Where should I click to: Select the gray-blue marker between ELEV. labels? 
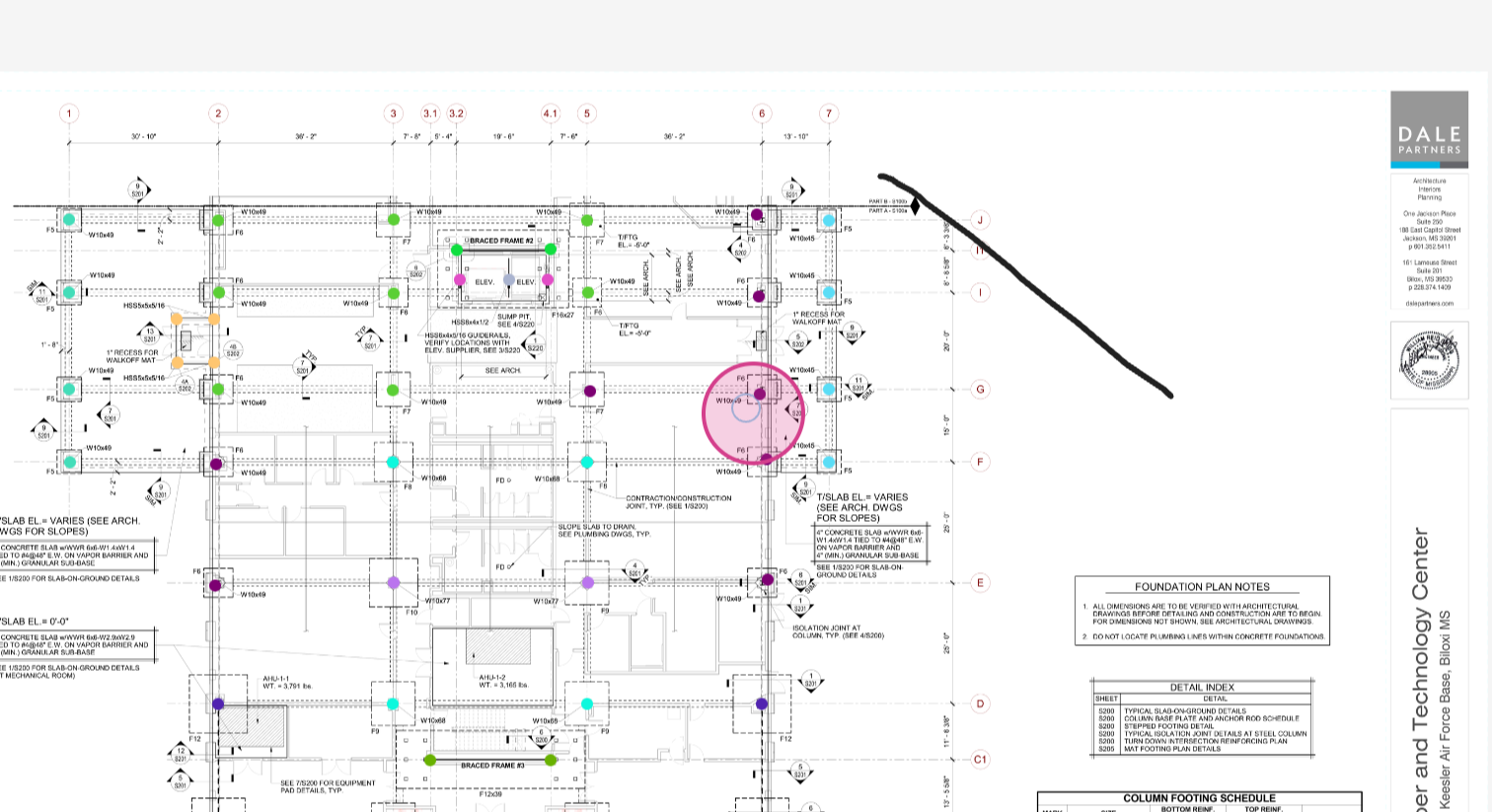click(x=509, y=280)
